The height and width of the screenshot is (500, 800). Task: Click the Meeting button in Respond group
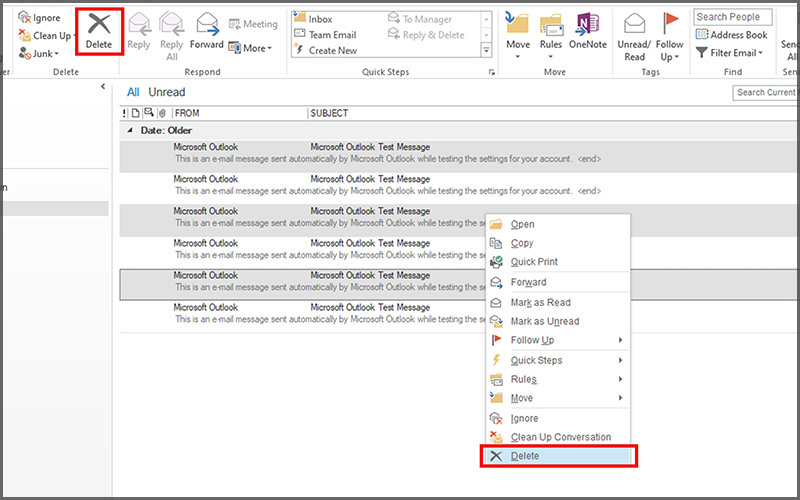[x=253, y=24]
